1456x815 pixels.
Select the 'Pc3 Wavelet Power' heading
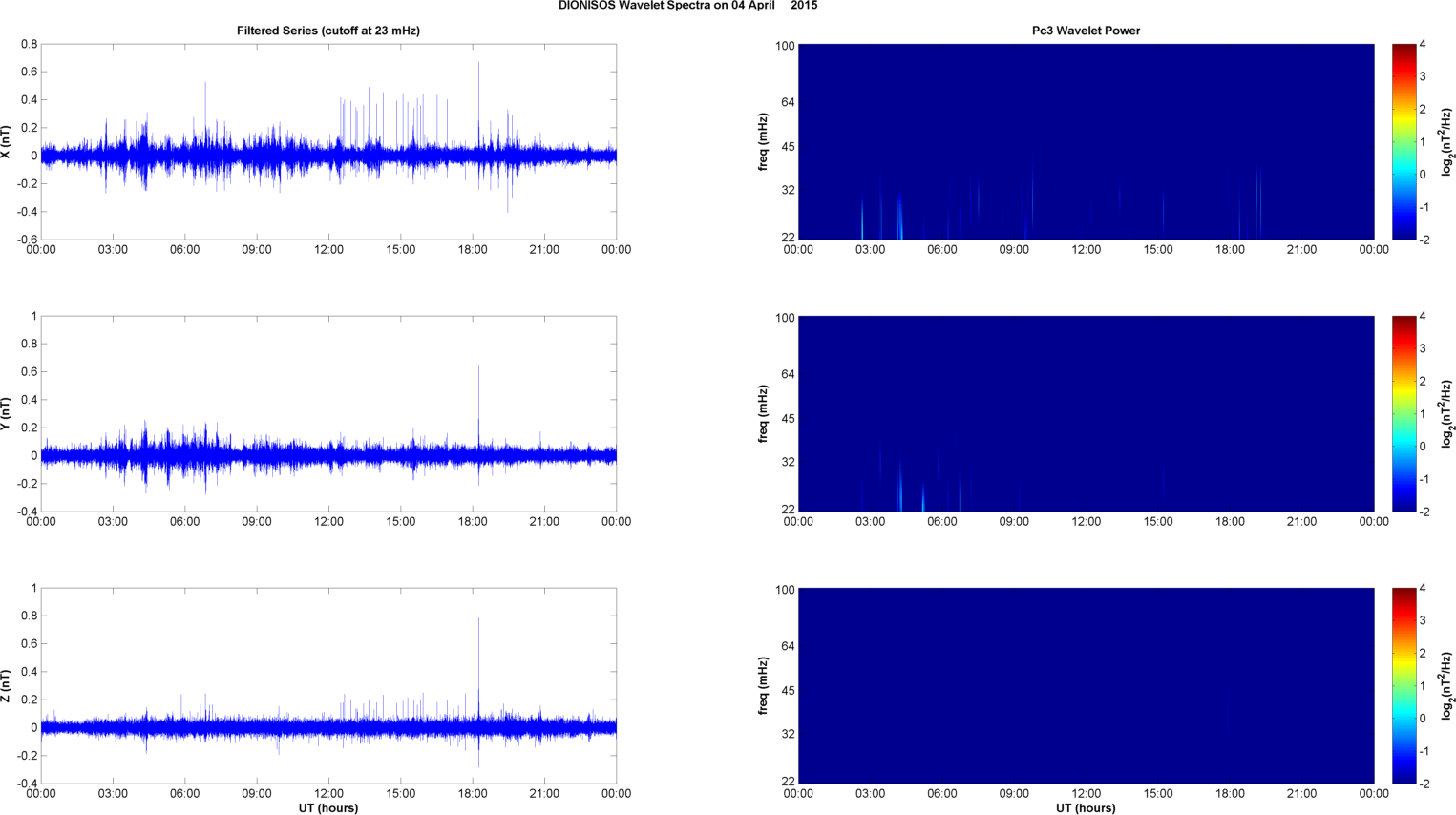click(1086, 31)
